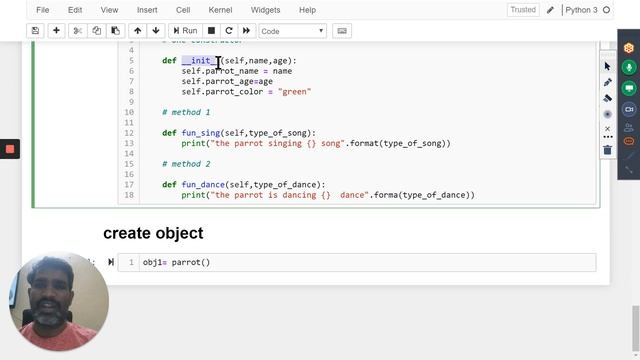This screenshot has width=640, height=360.
Task: Cut selected cells with the scissors icon
Action: tap(78, 31)
